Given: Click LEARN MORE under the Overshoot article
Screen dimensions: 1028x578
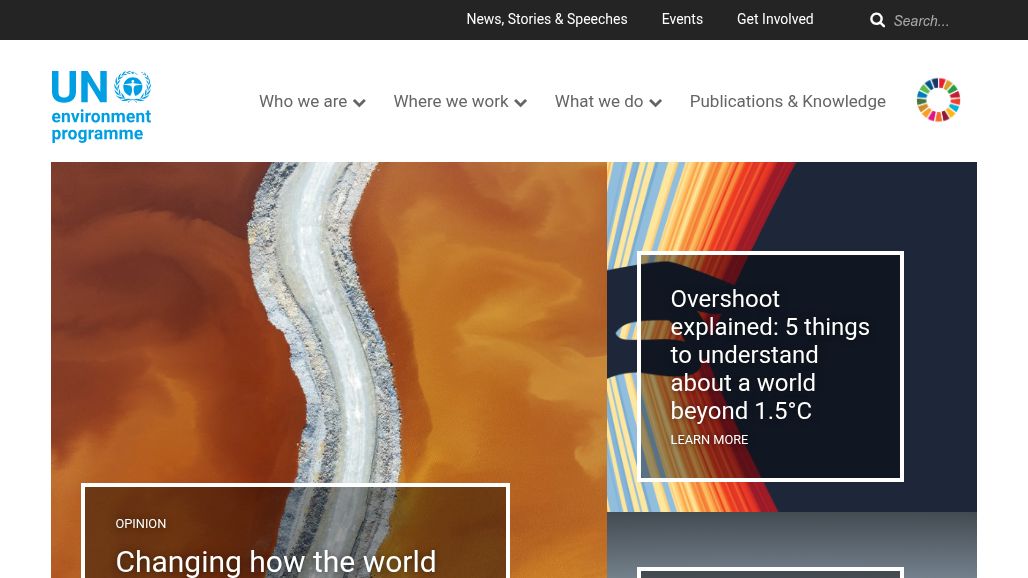Looking at the screenshot, I should click(709, 440).
